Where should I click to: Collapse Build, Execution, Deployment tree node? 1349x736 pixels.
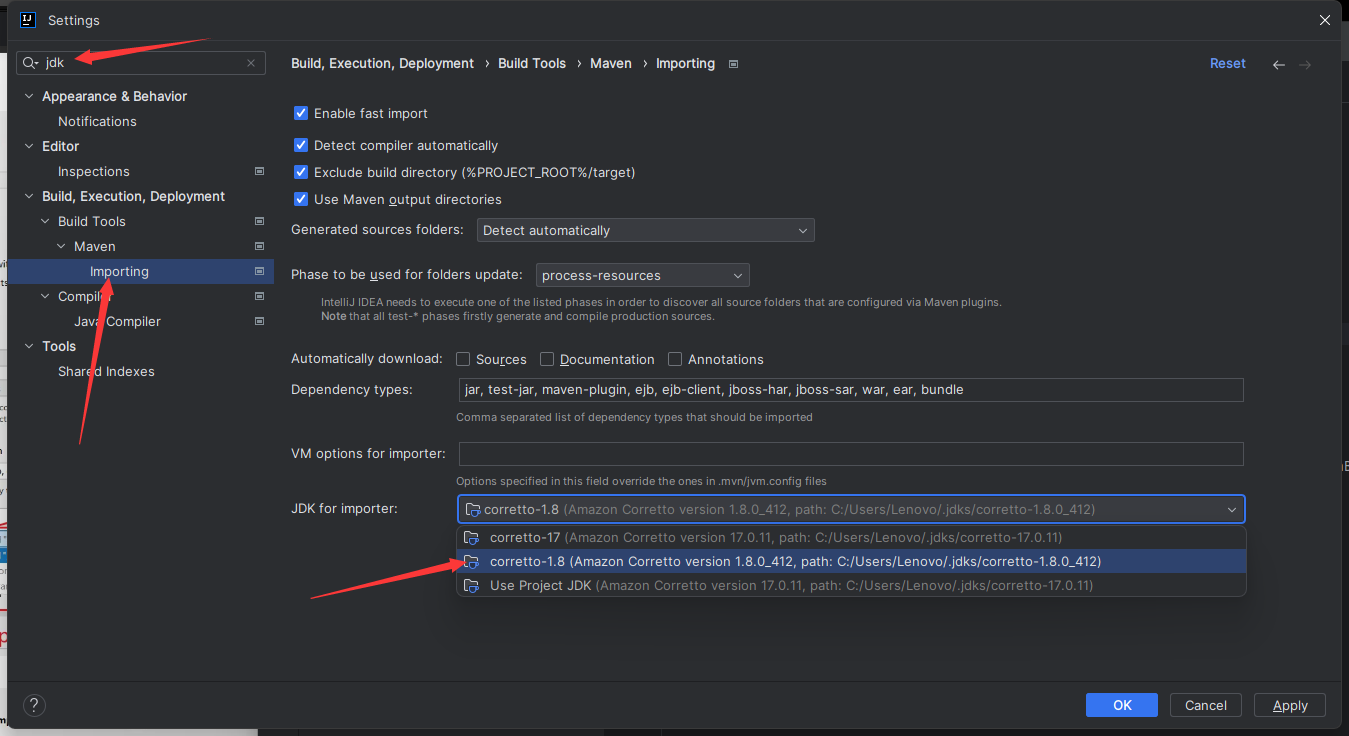pos(29,196)
